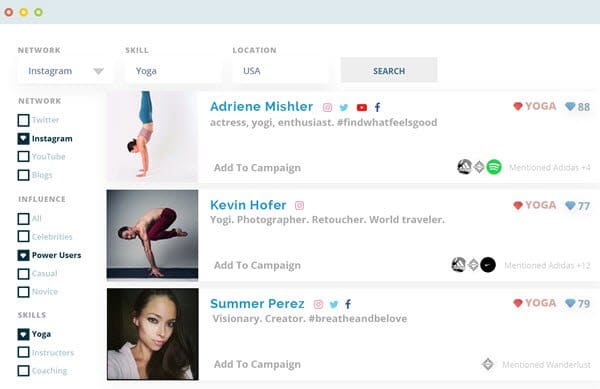
Task: Click the Yoga skill input field
Action: point(173,71)
